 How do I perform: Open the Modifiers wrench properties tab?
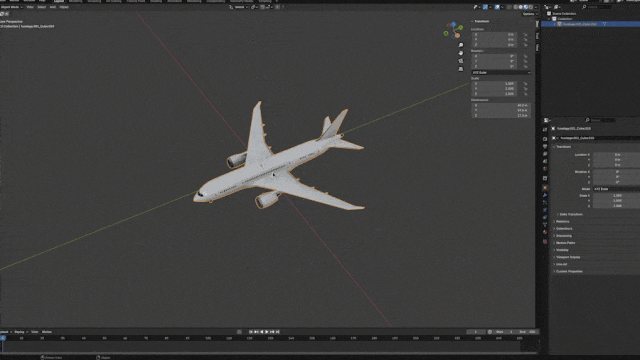(545, 195)
